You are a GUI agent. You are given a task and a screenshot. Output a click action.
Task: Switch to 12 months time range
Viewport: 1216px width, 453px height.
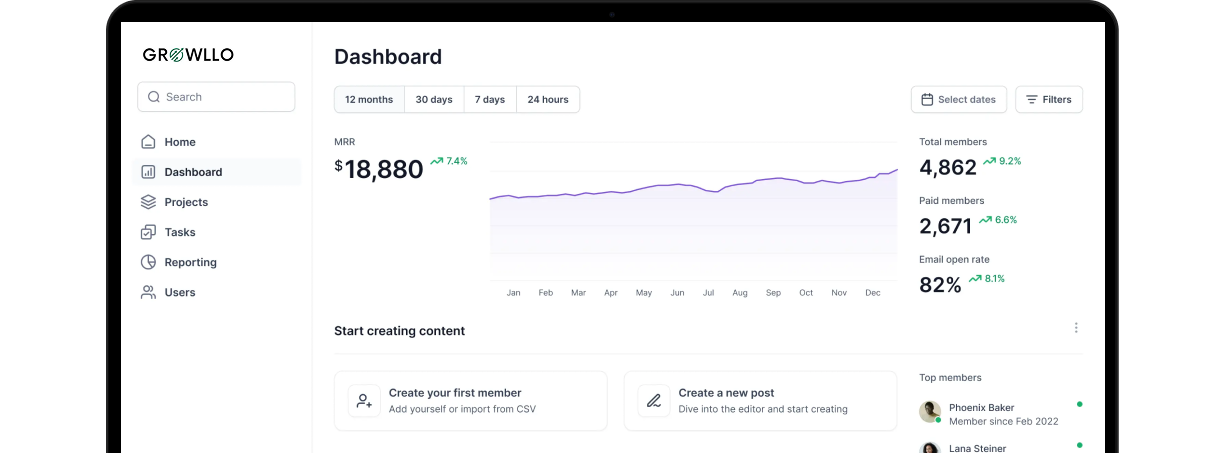click(x=369, y=100)
